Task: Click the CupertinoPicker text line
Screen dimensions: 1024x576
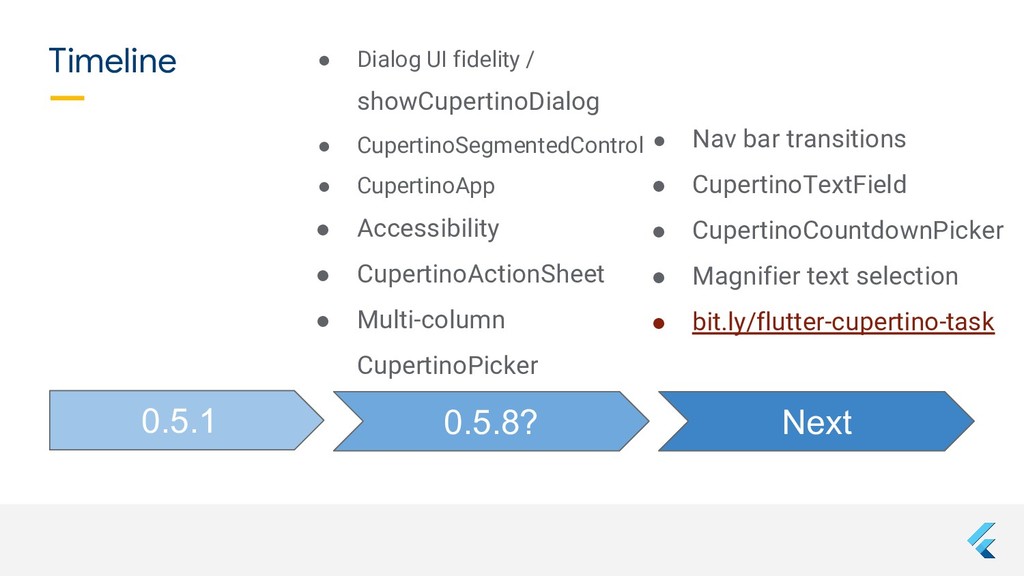Action: click(447, 365)
